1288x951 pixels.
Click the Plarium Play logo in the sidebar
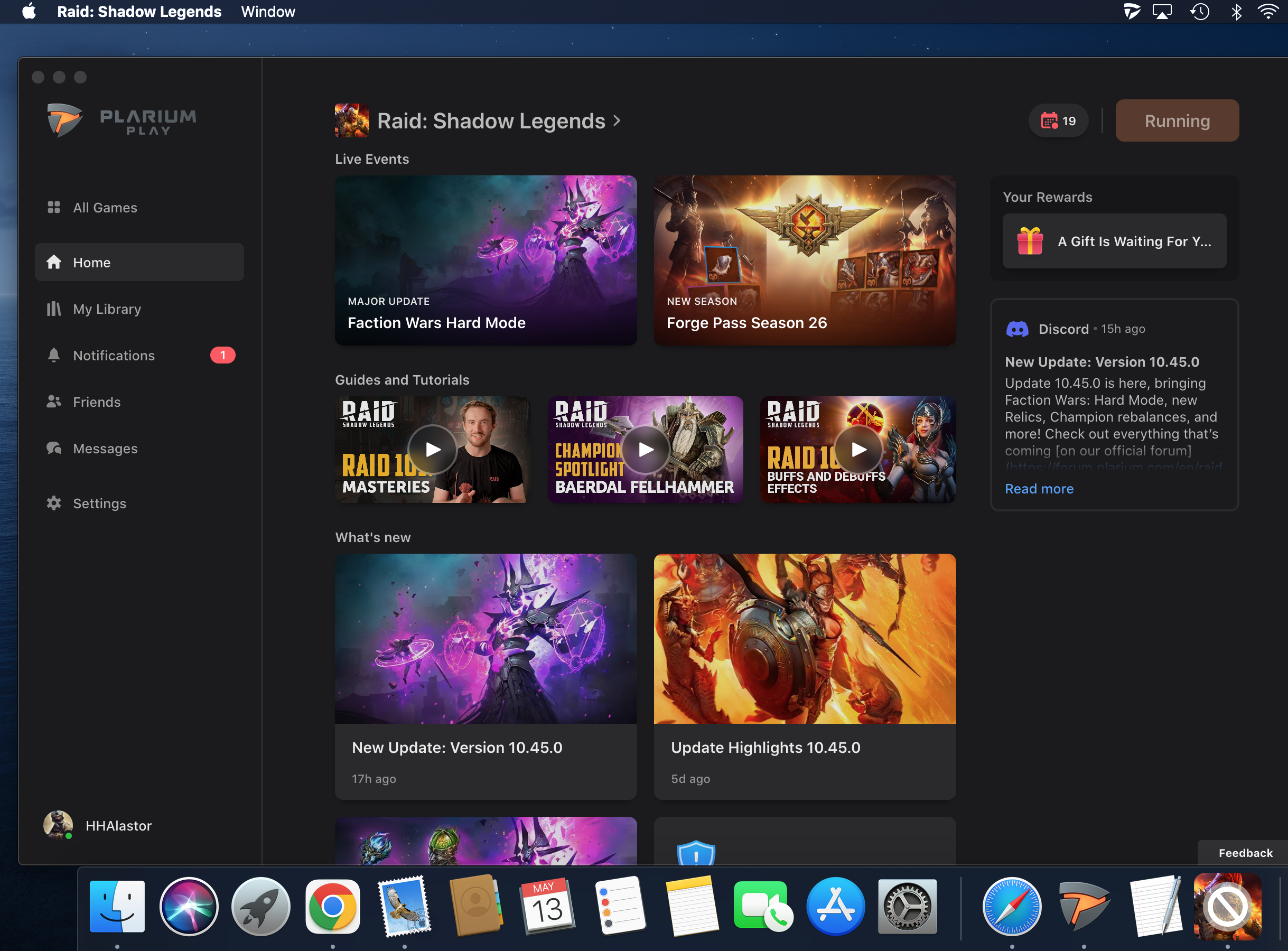122,120
